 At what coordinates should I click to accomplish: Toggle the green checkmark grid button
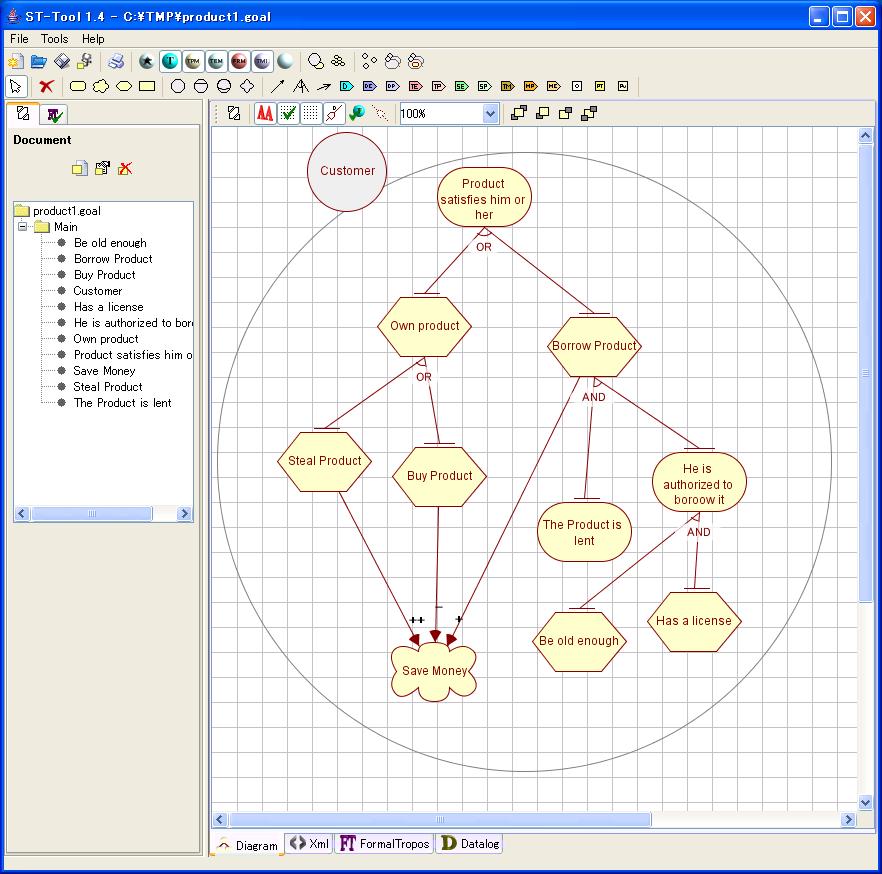click(288, 114)
